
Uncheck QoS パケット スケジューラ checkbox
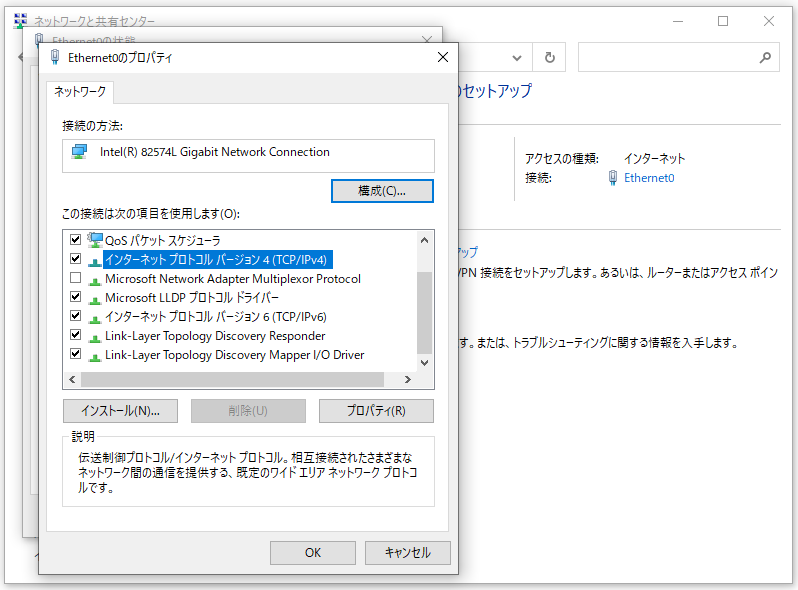(76, 239)
